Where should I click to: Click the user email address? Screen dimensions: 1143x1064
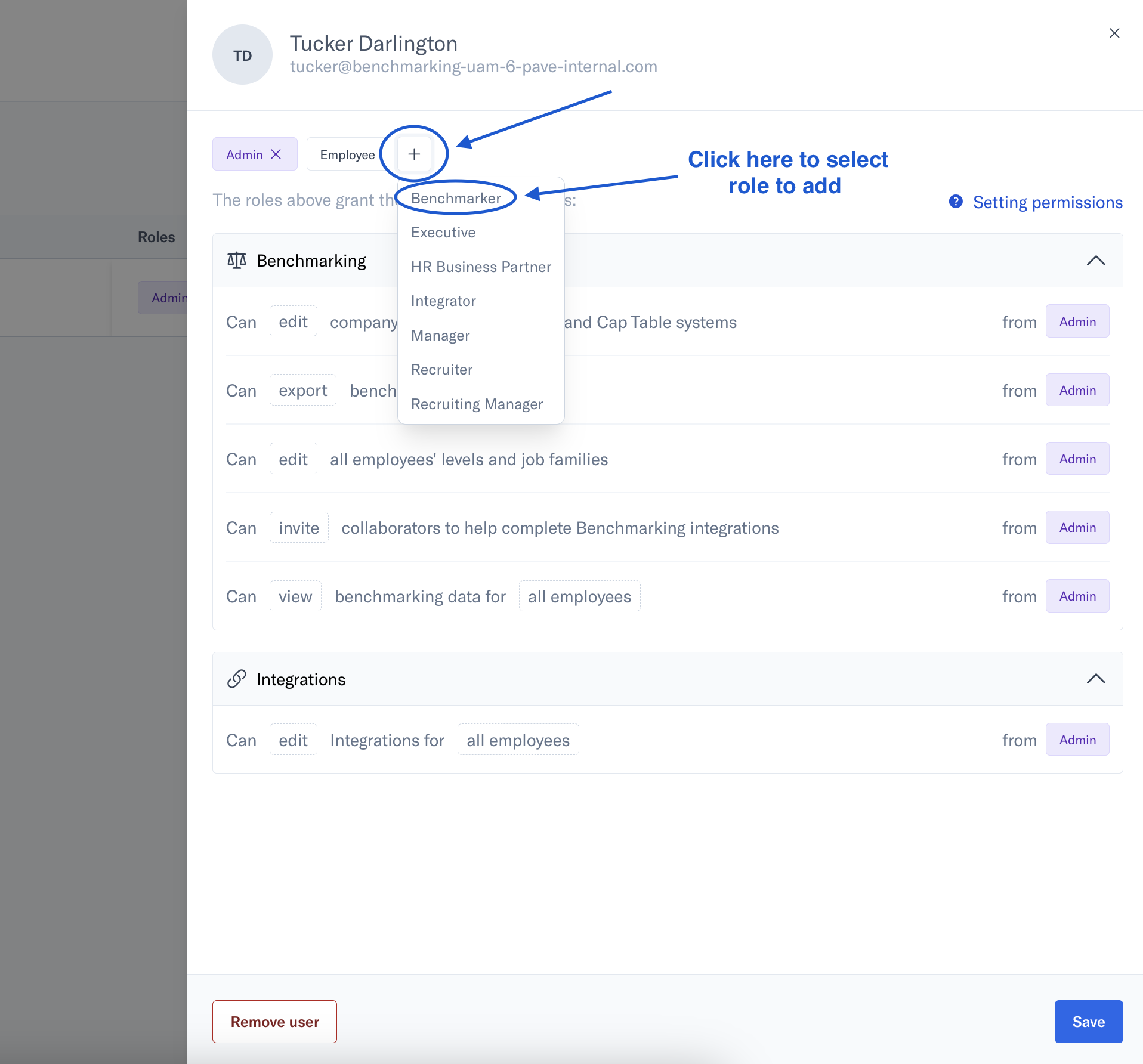click(x=474, y=67)
